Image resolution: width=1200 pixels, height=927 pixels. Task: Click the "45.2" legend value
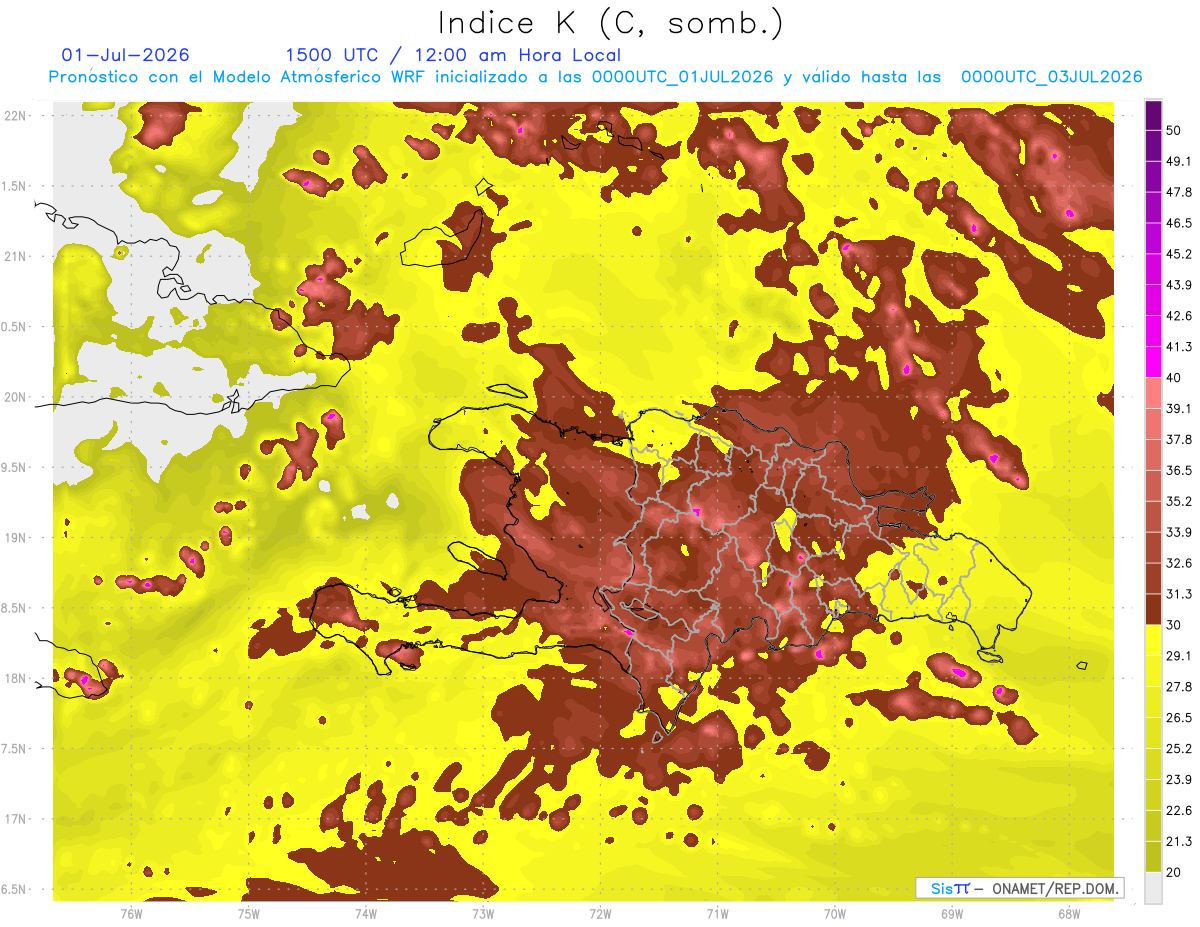[1178, 254]
